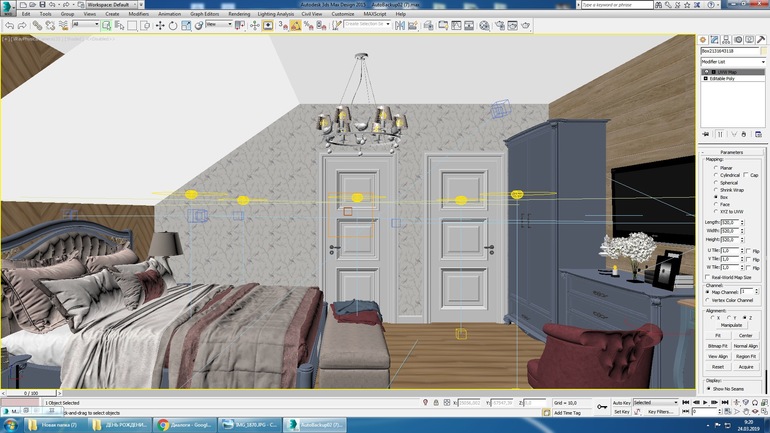Screen dimensions: 770x433
Task: Choose Planar mapping radio button
Action: [716, 167]
